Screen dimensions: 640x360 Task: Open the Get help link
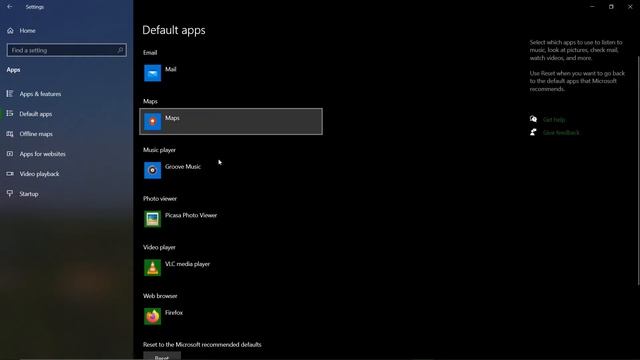pos(554,120)
